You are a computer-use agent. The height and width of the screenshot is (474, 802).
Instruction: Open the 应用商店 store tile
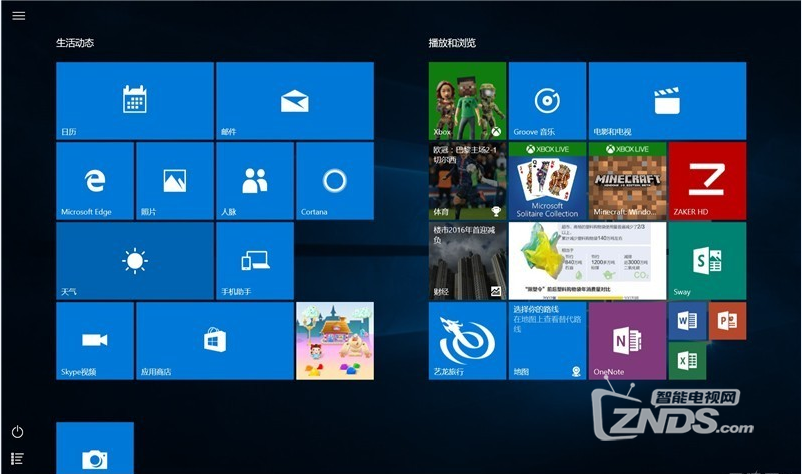click(214, 340)
